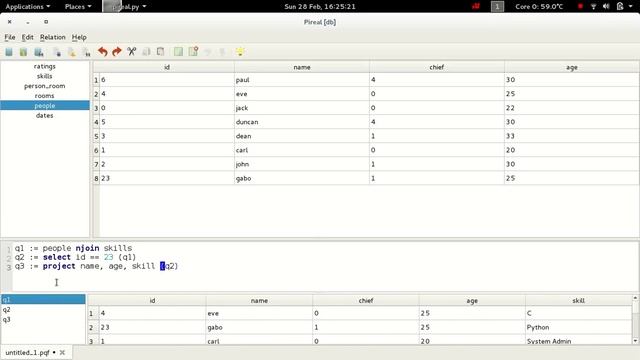
Task: Click the volume speaker tray icon
Action: [606, 7]
